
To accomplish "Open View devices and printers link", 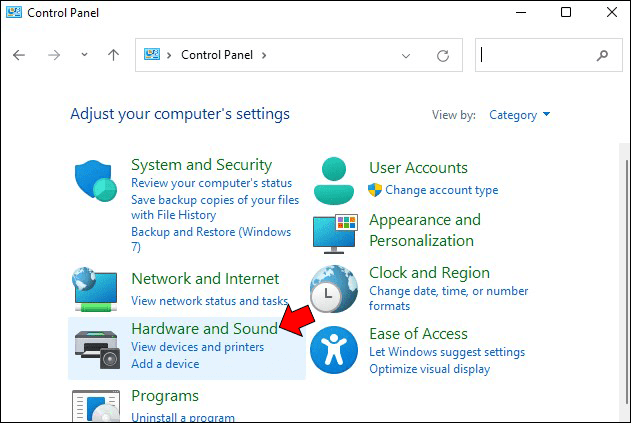I will pos(197,347).
